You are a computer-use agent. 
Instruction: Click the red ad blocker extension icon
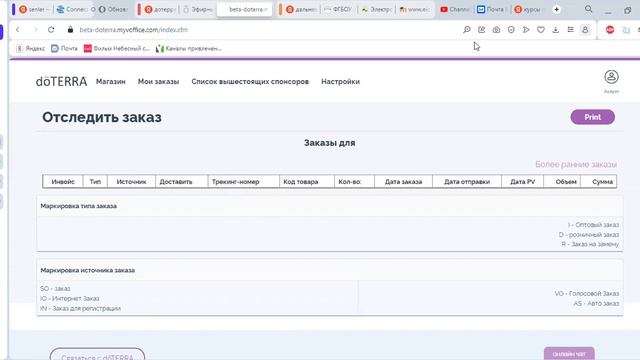[610, 30]
